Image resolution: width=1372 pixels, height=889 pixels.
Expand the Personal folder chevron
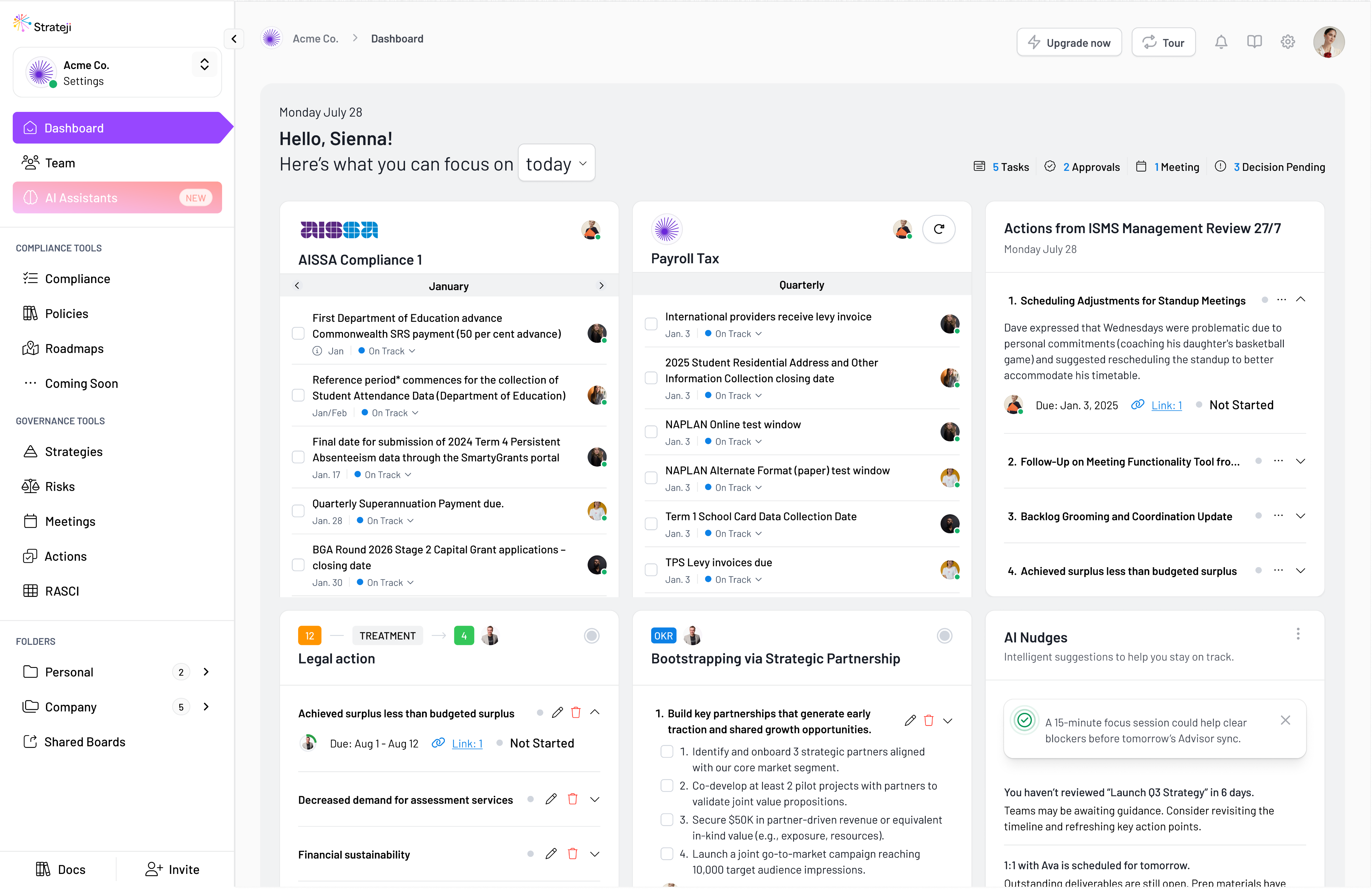[x=206, y=672]
